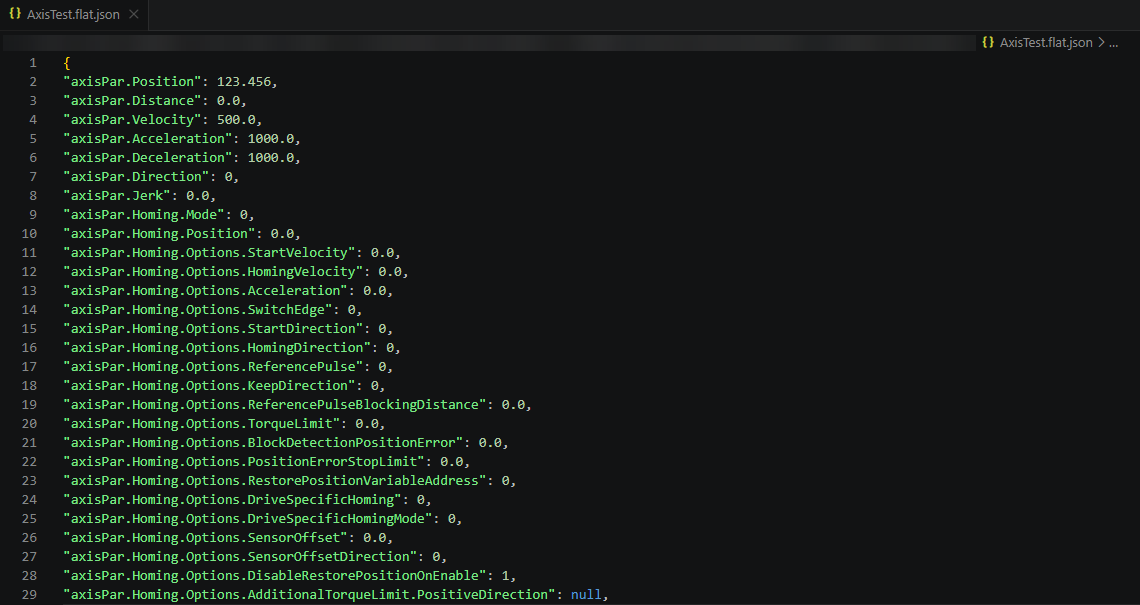Click the Homing.Options.SensorOffset key on line 26
This screenshot has width=1140, height=605.
[206, 537]
